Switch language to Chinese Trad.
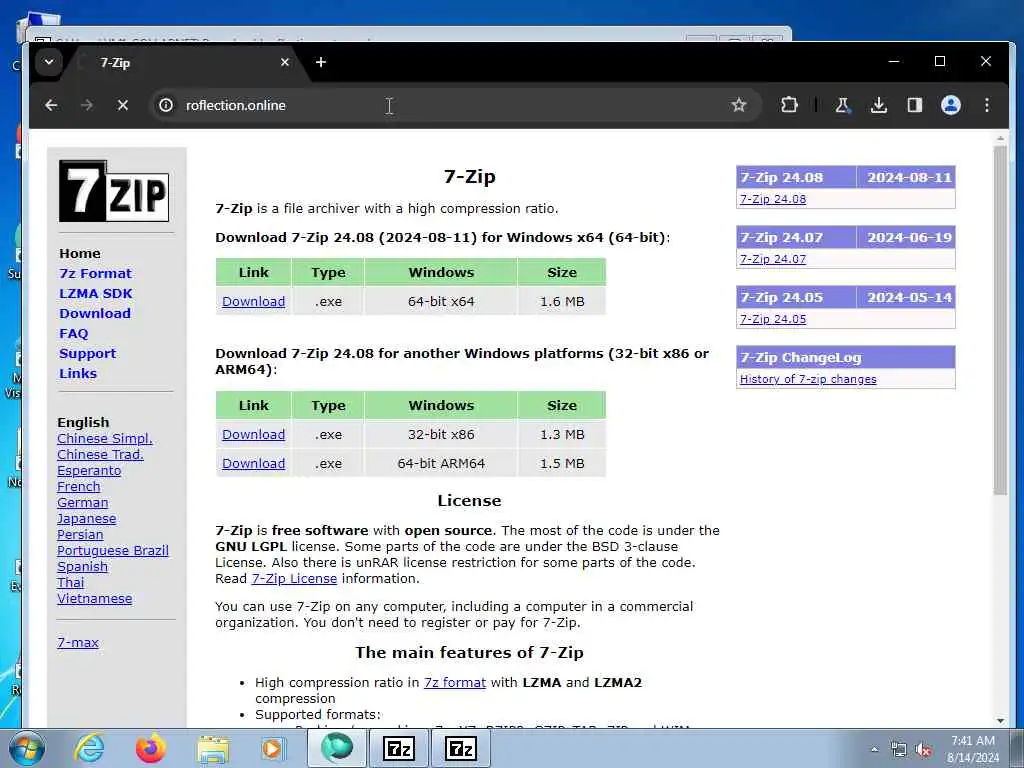Image resolution: width=1024 pixels, height=768 pixels. pyautogui.click(x=100, y=455)
